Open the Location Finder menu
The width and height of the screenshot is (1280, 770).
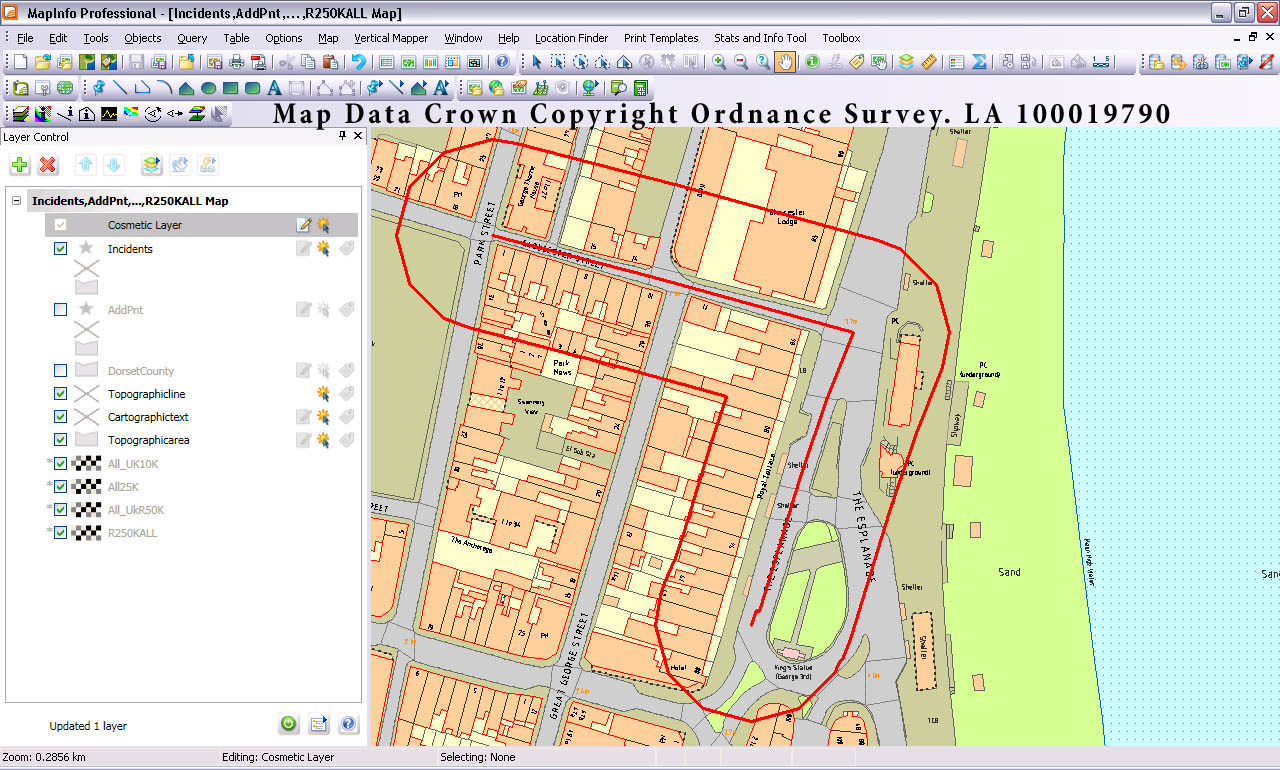click(x=571, y=38)
